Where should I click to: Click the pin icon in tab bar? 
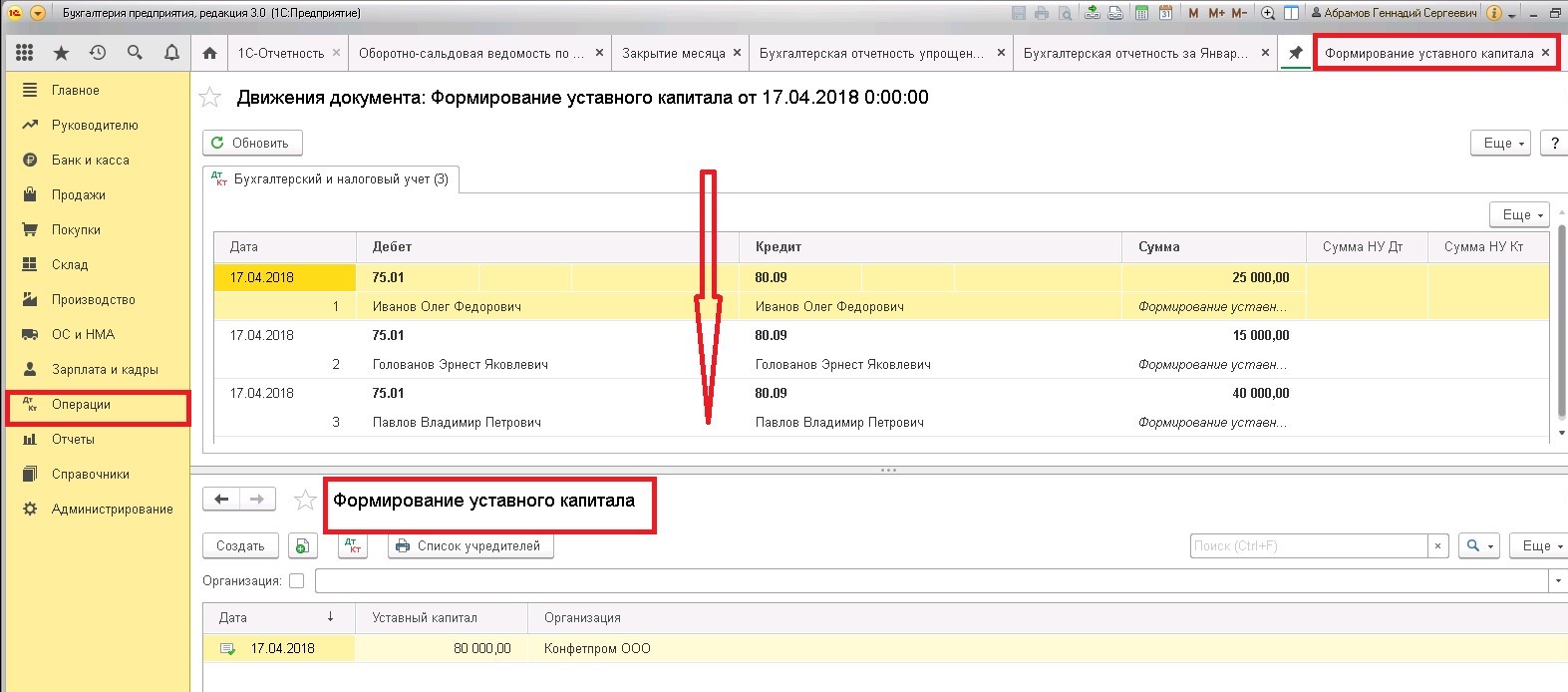pyautogui.click(x=1295, y=53)
